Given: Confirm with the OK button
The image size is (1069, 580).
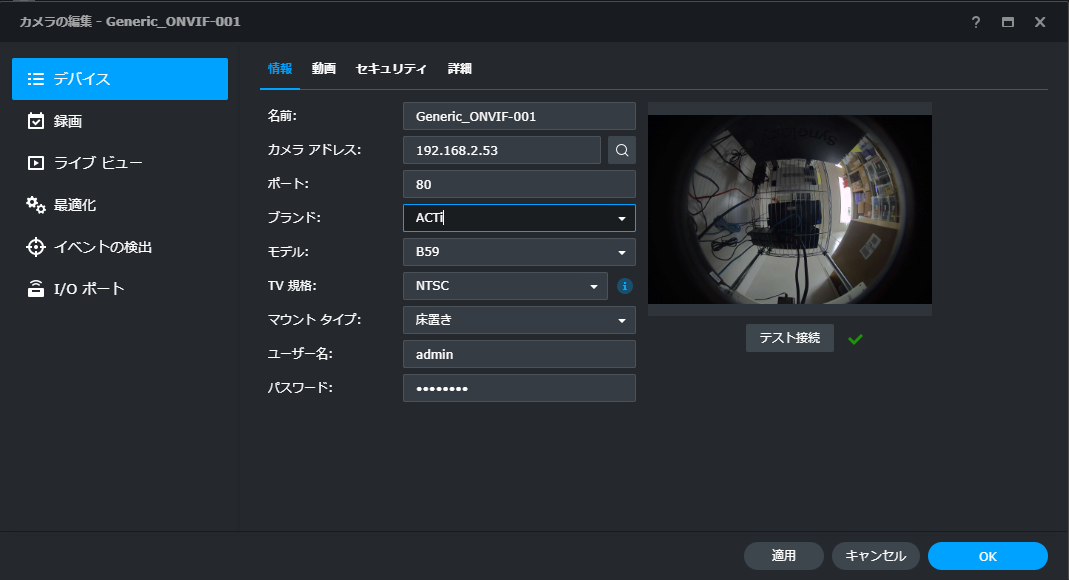Looking at the screenshot, I should click(988, 556).
